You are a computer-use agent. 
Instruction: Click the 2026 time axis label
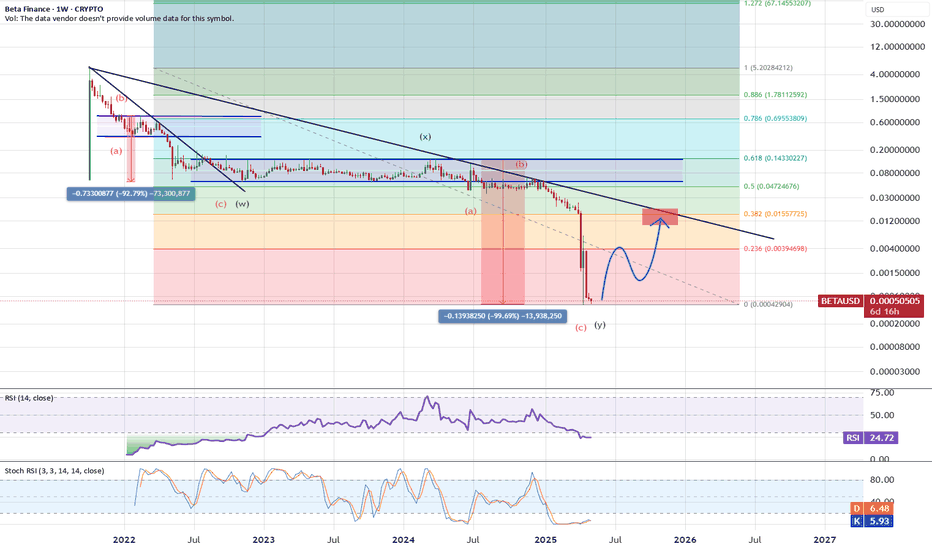click(x=685, y=540)
